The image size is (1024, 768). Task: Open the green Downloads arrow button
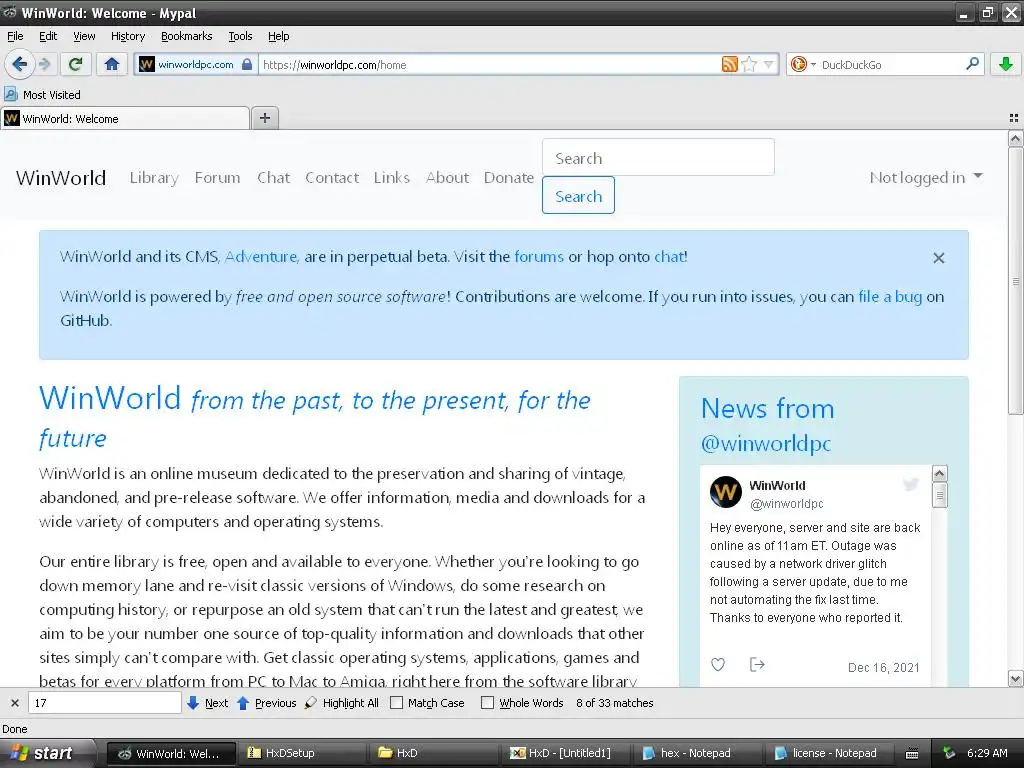(1006, 64)
